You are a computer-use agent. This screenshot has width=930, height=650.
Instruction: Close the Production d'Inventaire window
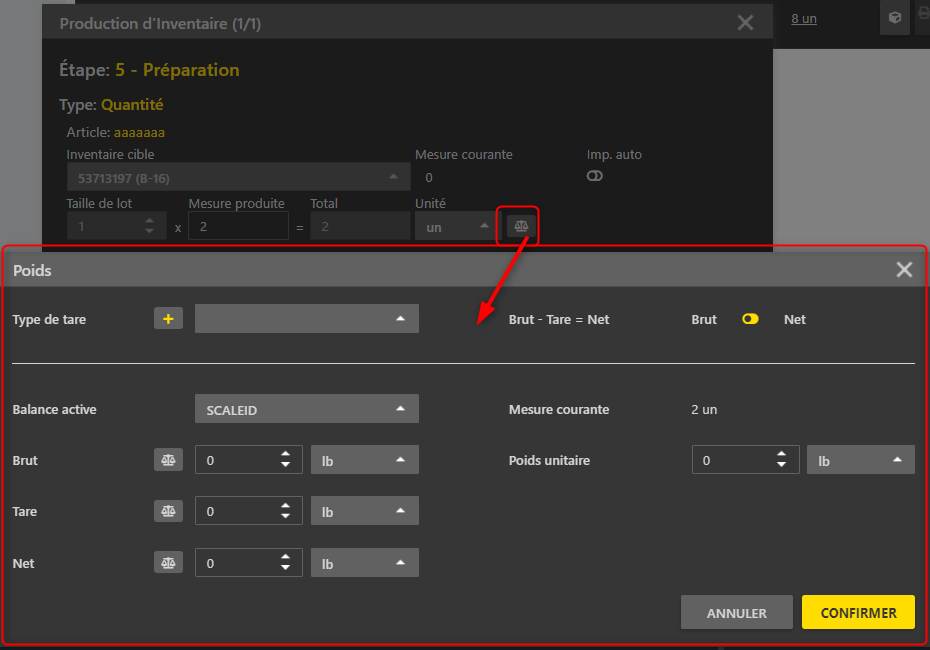745,23
